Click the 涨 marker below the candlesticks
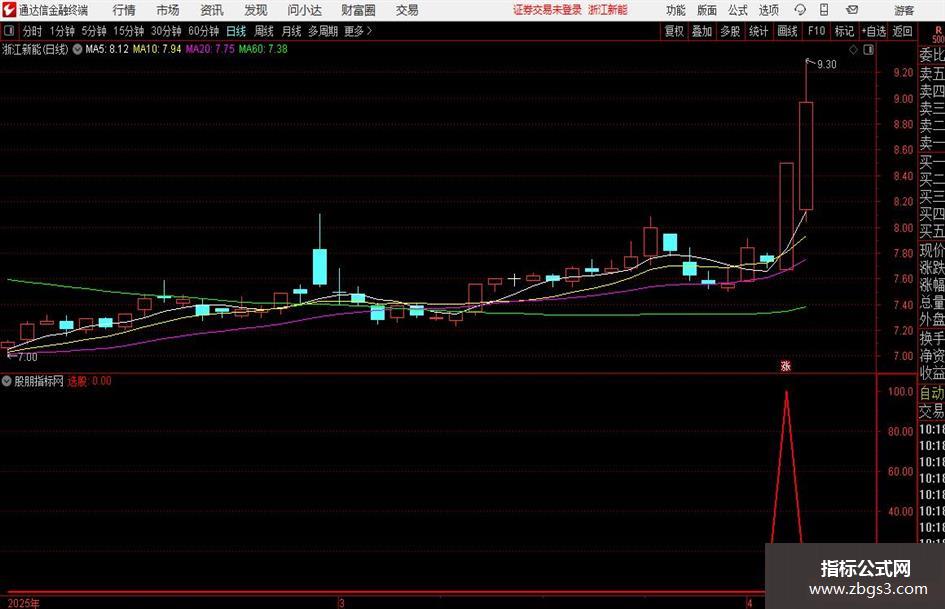The width and height of the screenshot is (945, 609). pyautogui.click(x=786, y=365)
